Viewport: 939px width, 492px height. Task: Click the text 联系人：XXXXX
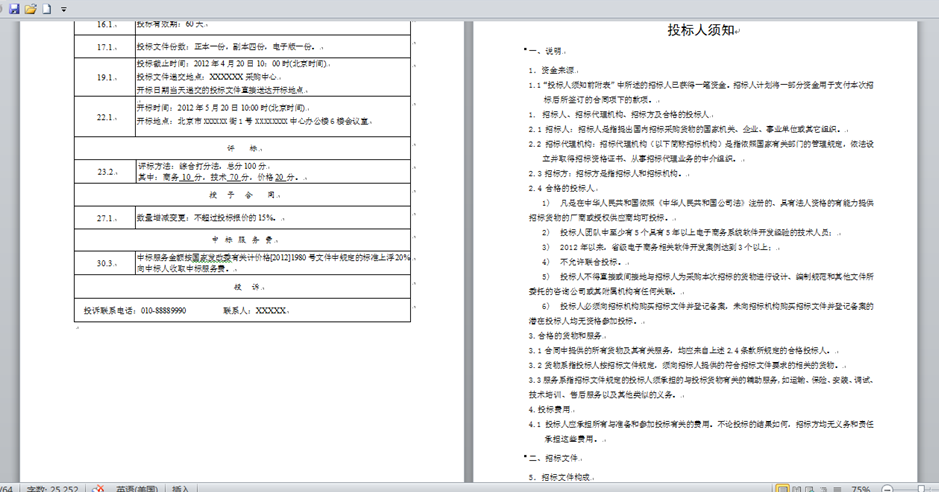[x=256, y=311]
